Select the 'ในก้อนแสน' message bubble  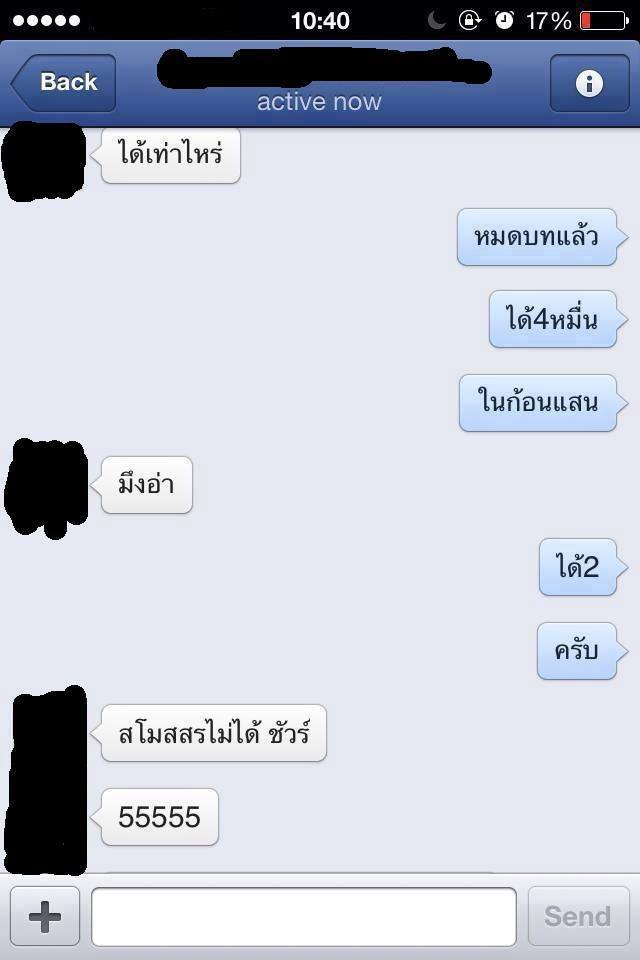(538, 403)
